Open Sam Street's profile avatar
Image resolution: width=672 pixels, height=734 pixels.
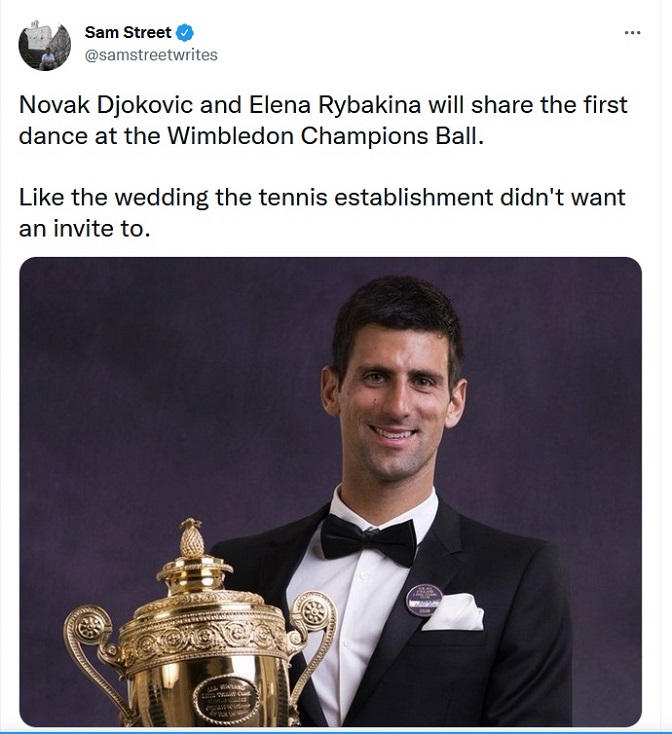pyautogui.click(x=44, y=44)
